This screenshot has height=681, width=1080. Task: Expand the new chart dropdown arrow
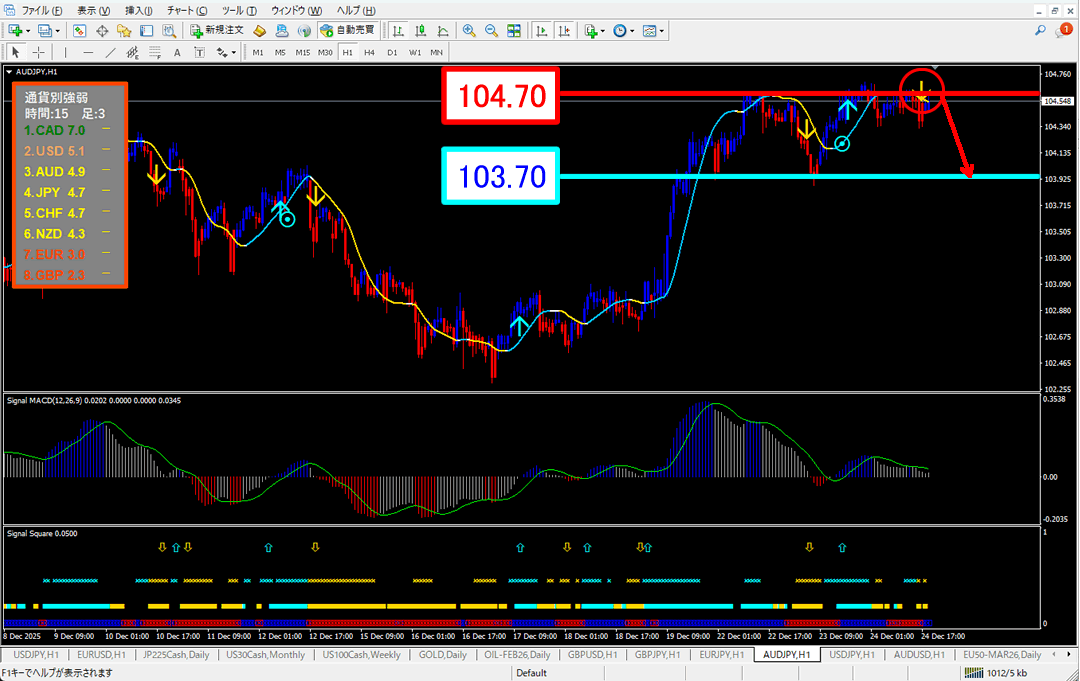point(26,31)
